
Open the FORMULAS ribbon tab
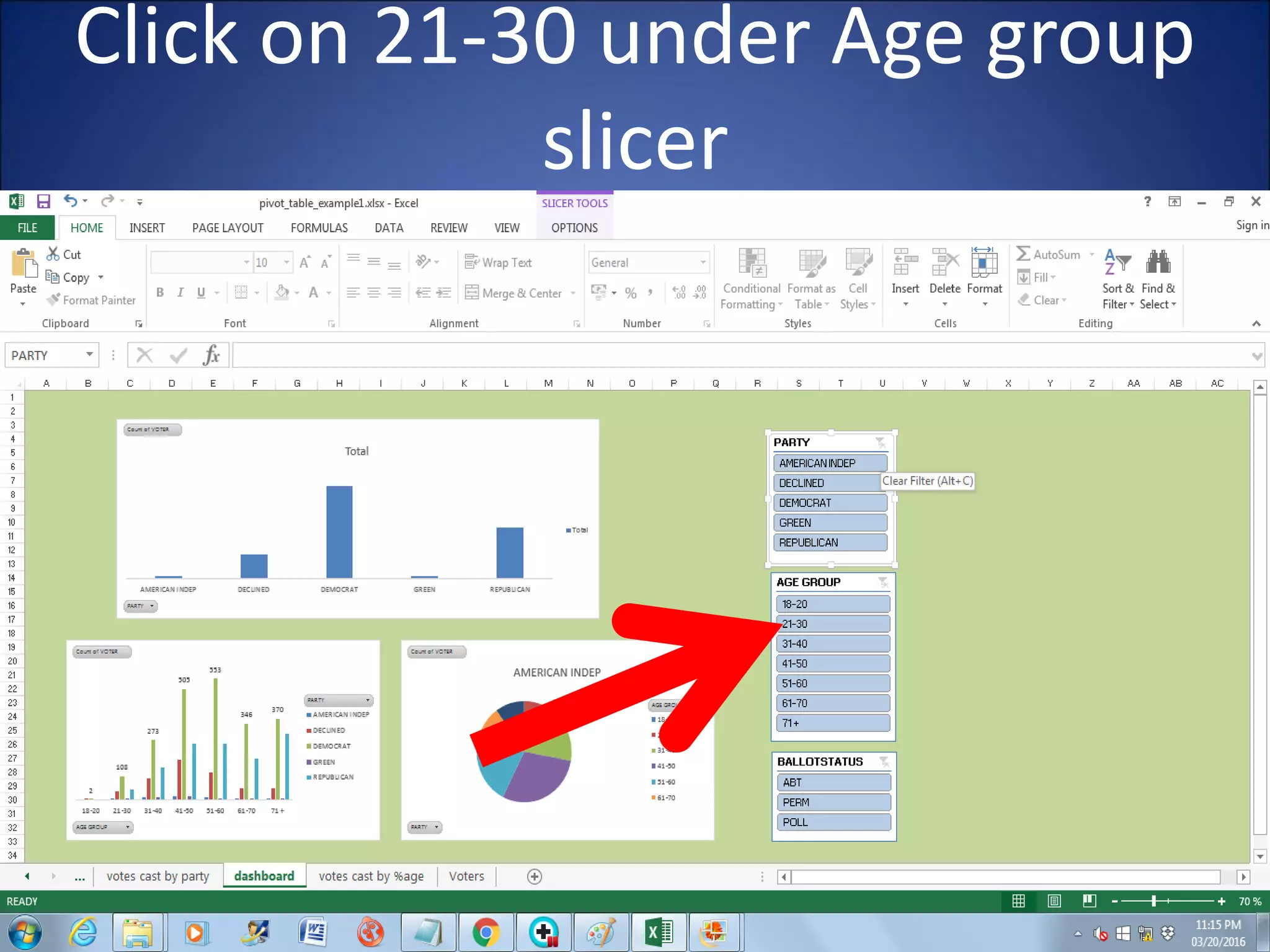[319, 227]
